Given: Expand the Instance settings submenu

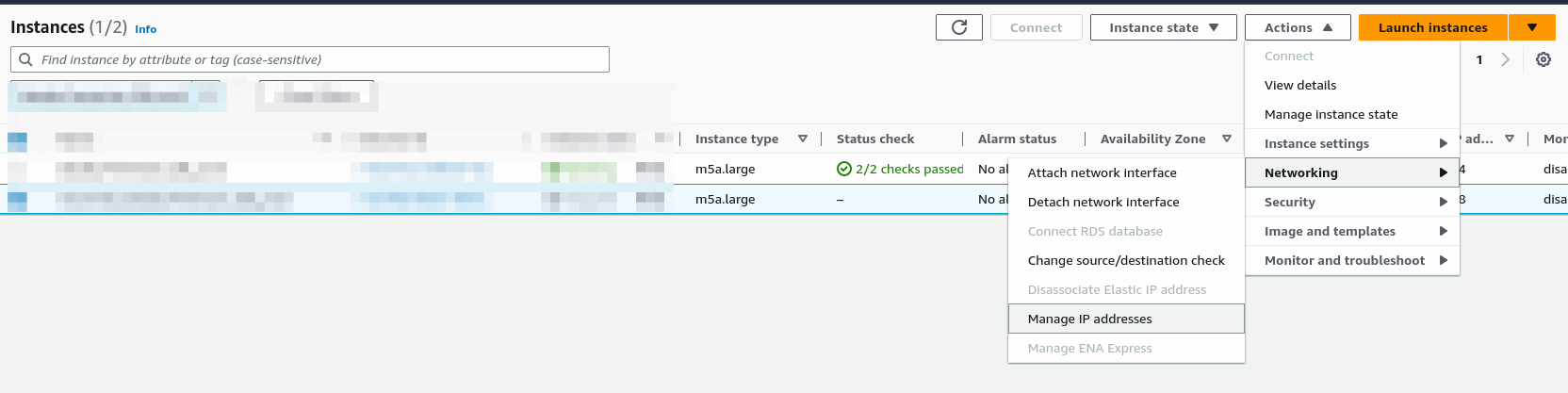Looking at the screenshot, I should (1352, 143).
